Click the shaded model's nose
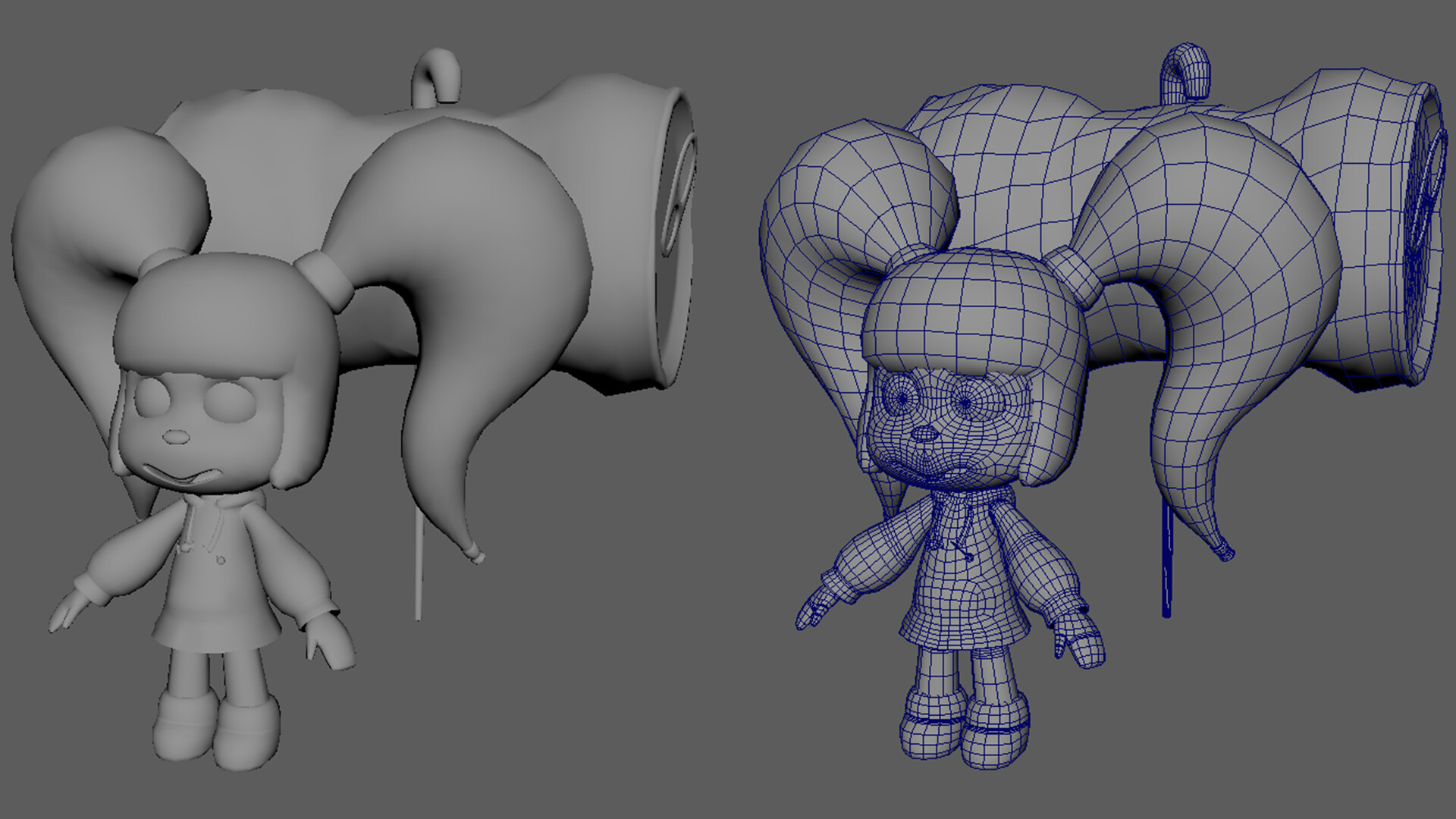The width and height of the screenshot is (1456, 819). [x=176, y=438]
